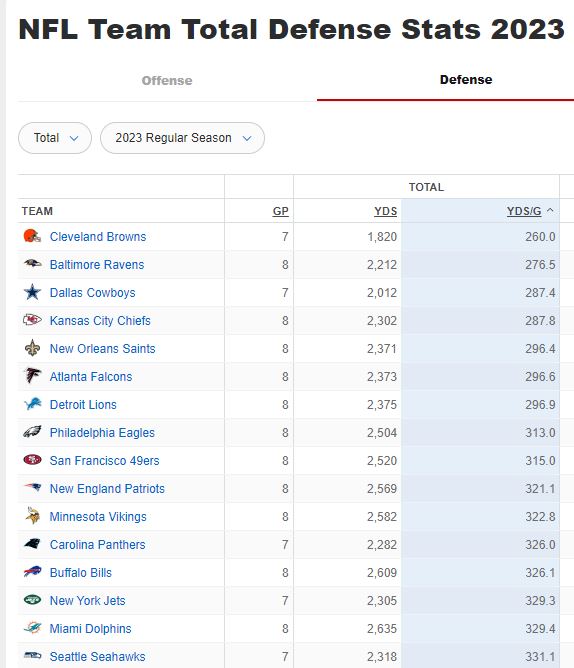Image resolution: width=574 pixels, height=668 pixels.
Task: Open the Seattle Seahawks team link
Action: (x=98, y=656)
